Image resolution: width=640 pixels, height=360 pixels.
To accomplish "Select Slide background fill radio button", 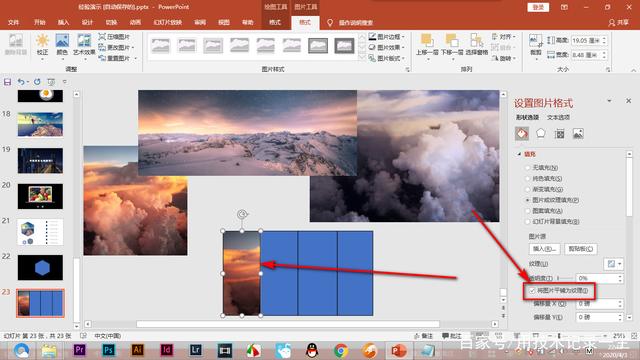I will tap(527, 221).
